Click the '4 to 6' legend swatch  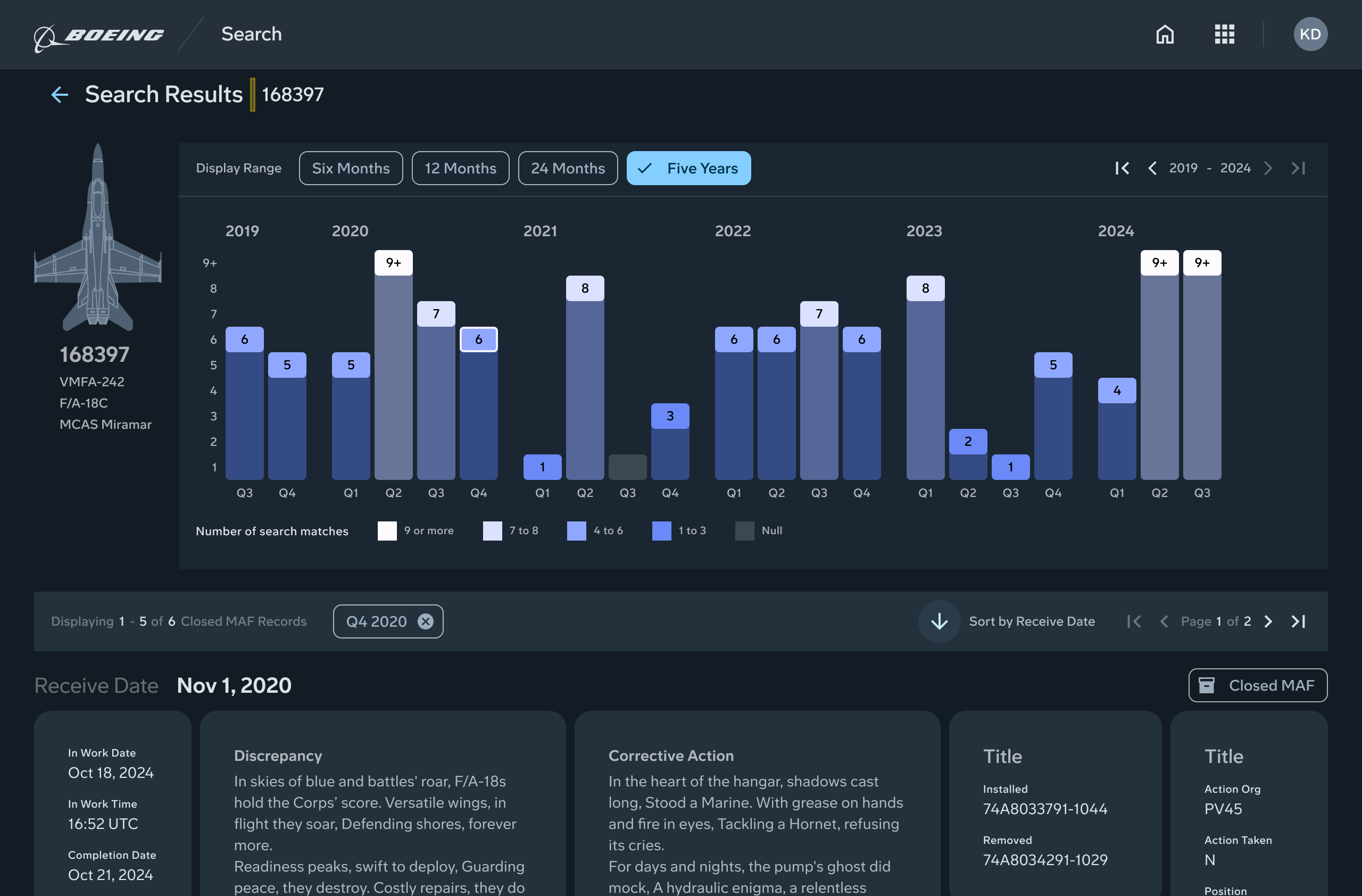[576, 530]
